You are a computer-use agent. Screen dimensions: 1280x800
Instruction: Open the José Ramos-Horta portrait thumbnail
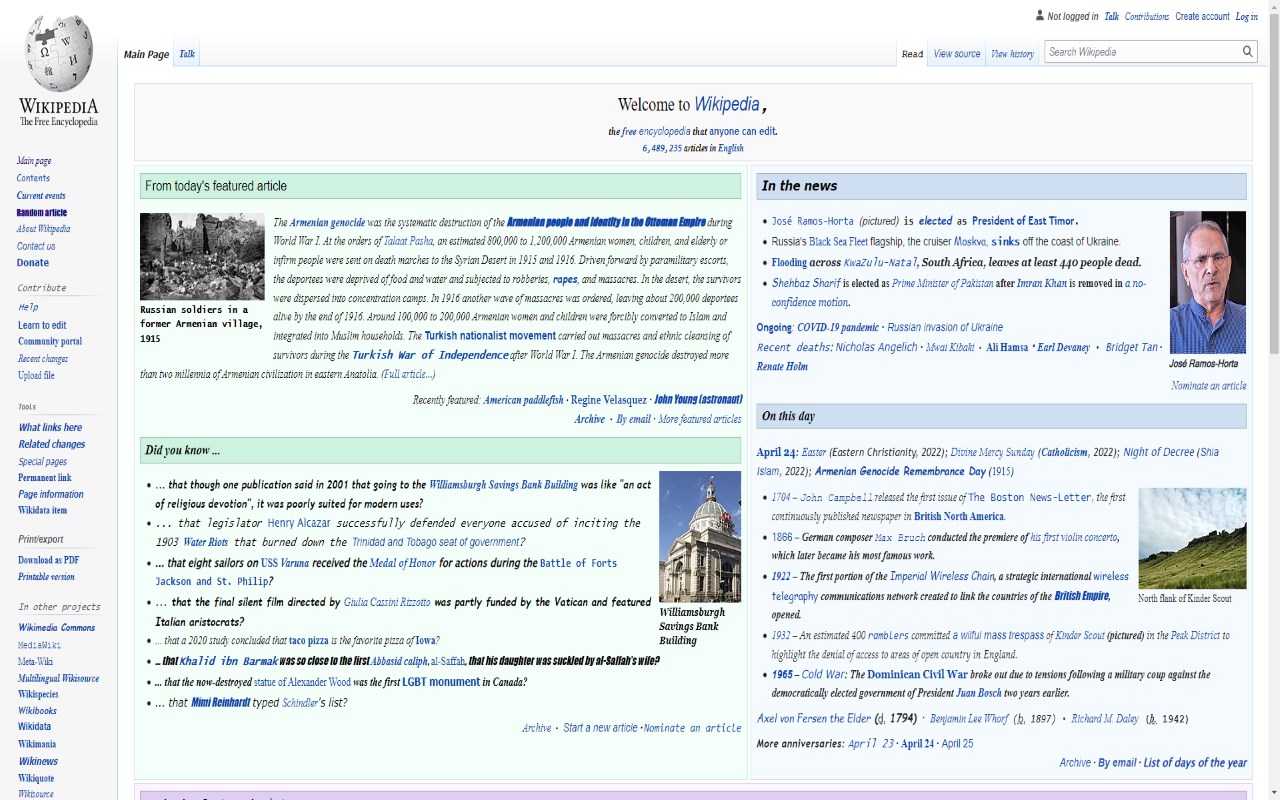pyautogui.click(x=1208, y=282)
